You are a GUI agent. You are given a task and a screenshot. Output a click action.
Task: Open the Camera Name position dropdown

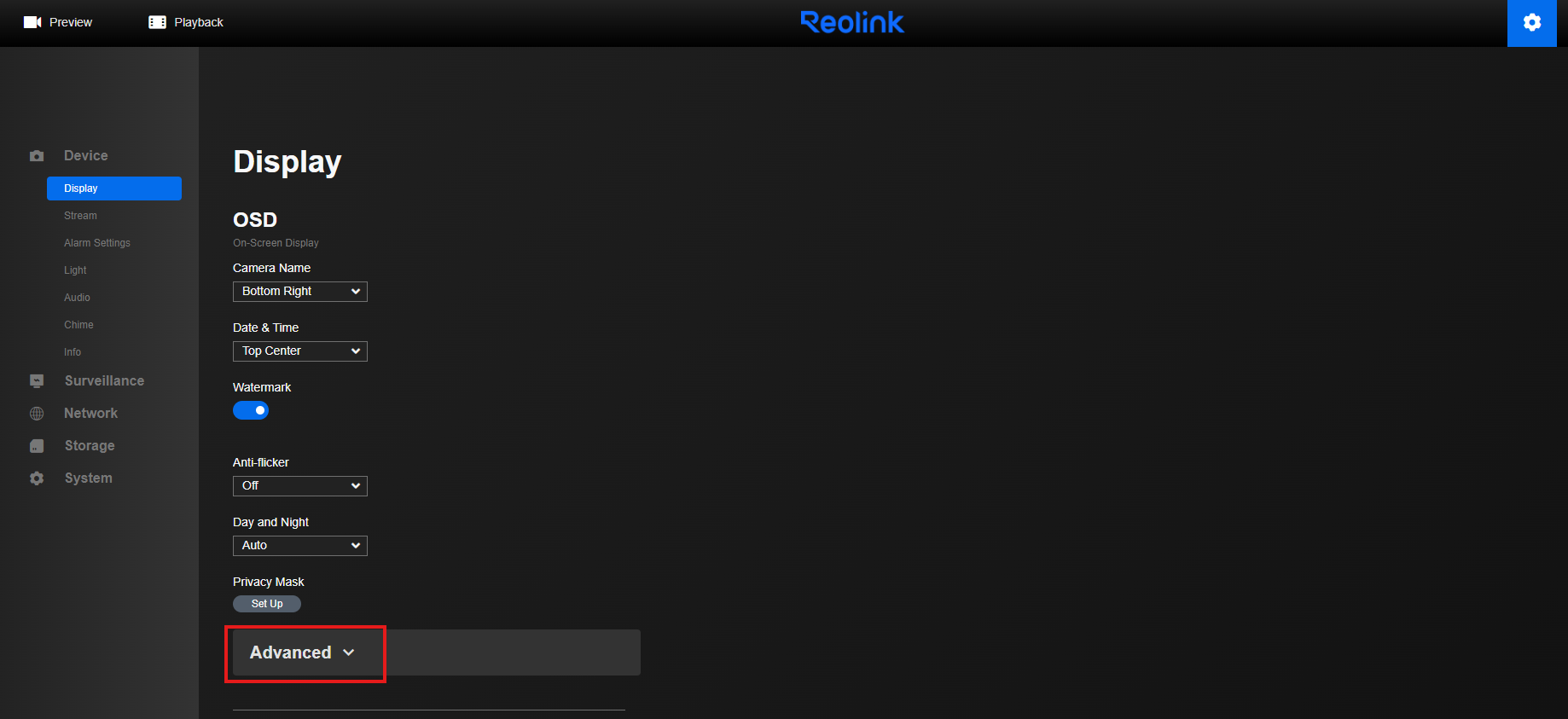pos(300,292)
